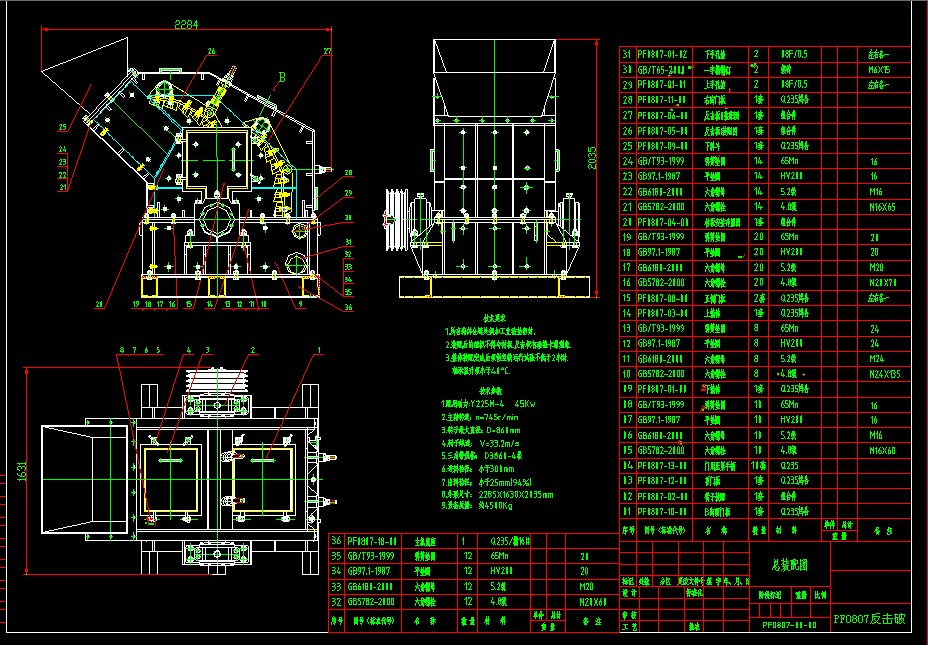The width and height of the screenshot is (928, 645).
Task: Select the M6X15 remark cell
Action: (x=879, y=69)
